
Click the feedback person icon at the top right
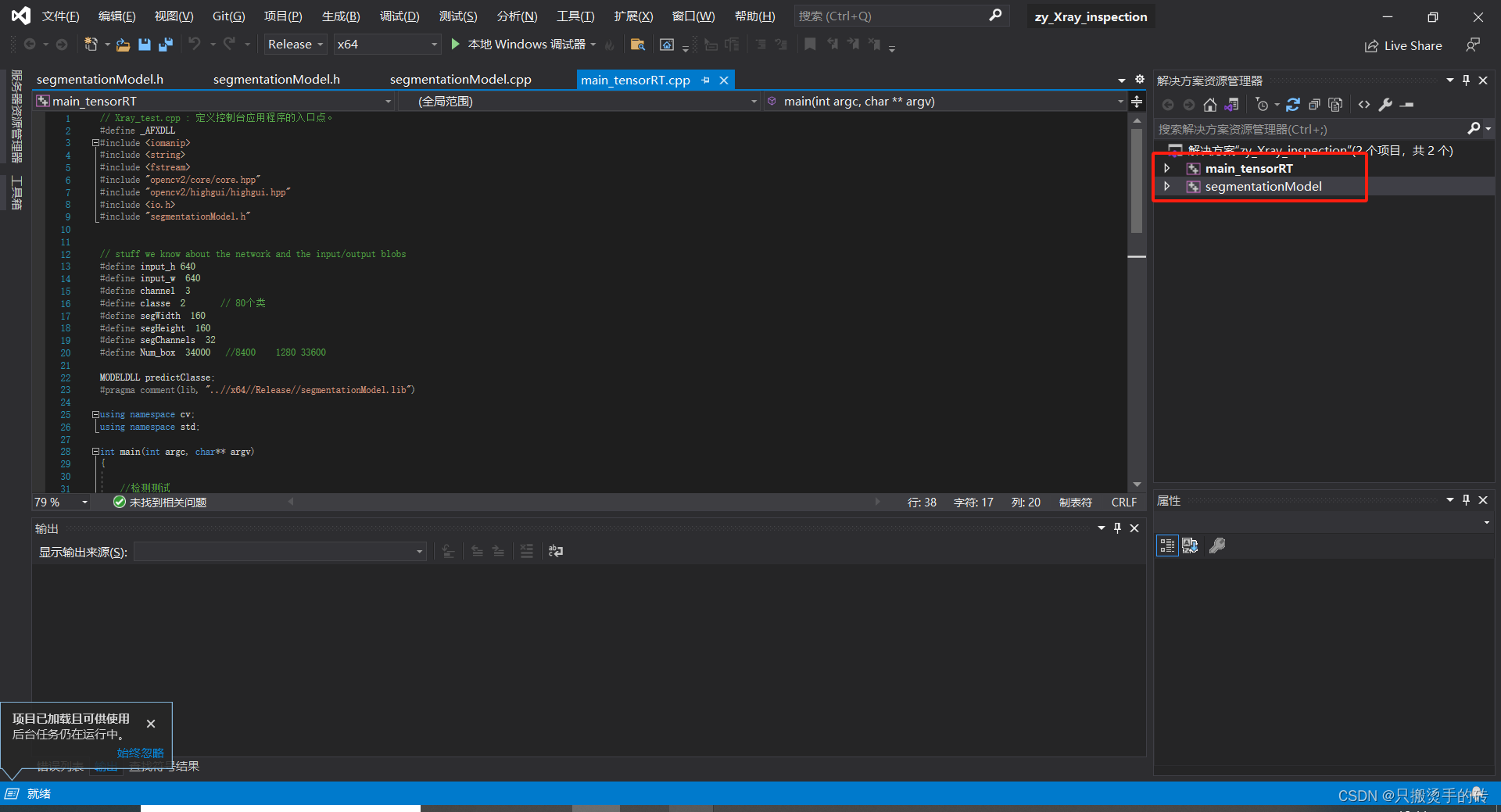(1473, 45)
